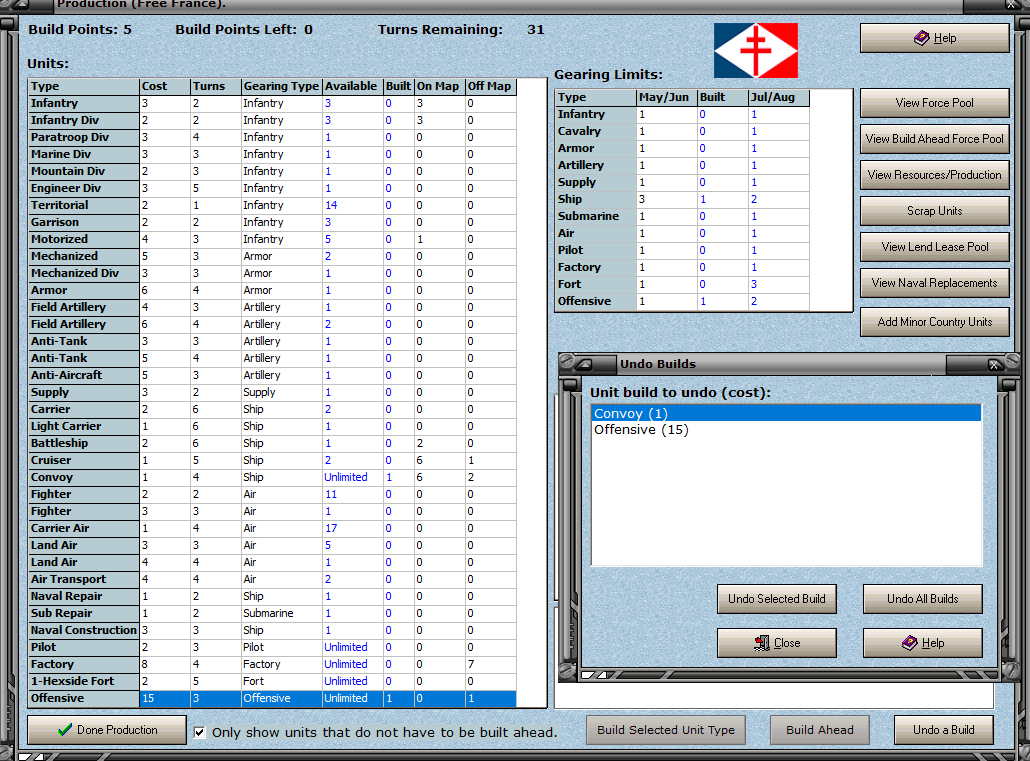Select the Air Transport unit row
This screenshot has height=761, width=1030.
[273, 580]
